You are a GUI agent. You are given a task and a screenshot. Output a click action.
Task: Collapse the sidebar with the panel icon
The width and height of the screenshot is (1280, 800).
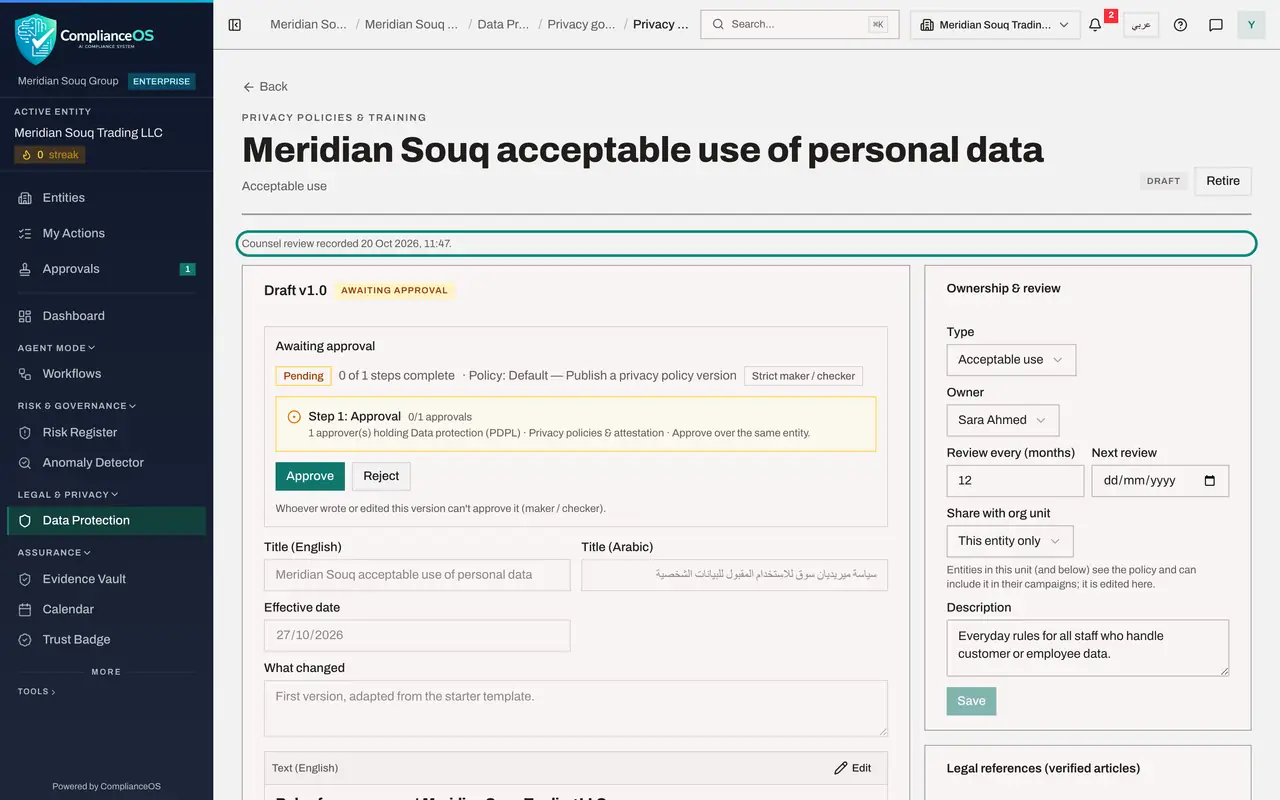pos(235,25)
